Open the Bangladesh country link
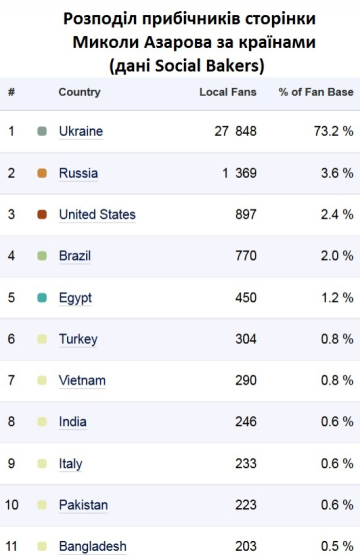This screenshot has height=560, width=360. click(x=92, y=547)
